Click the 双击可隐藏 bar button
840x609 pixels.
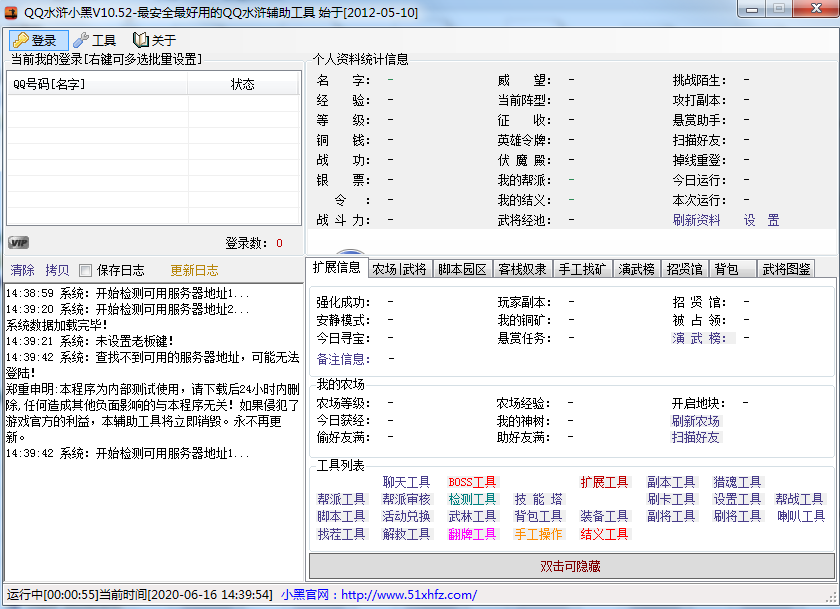coord(571,566)
